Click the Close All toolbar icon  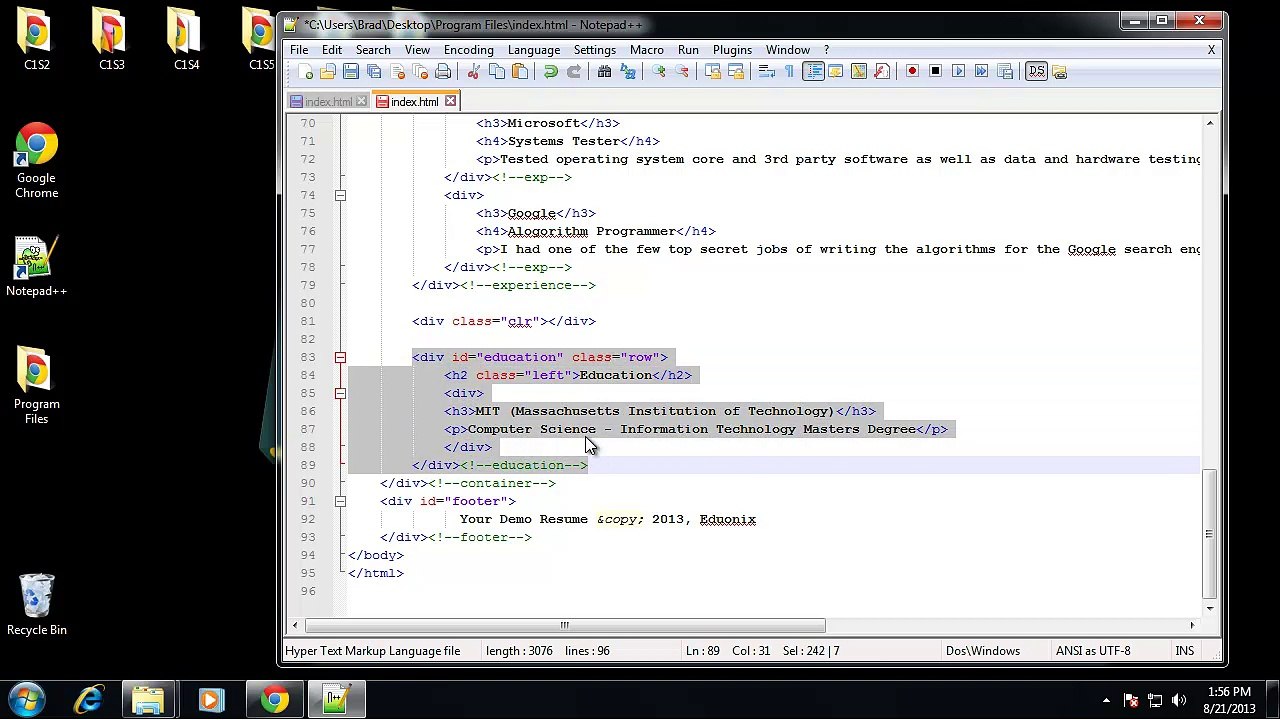click(420, 72)
